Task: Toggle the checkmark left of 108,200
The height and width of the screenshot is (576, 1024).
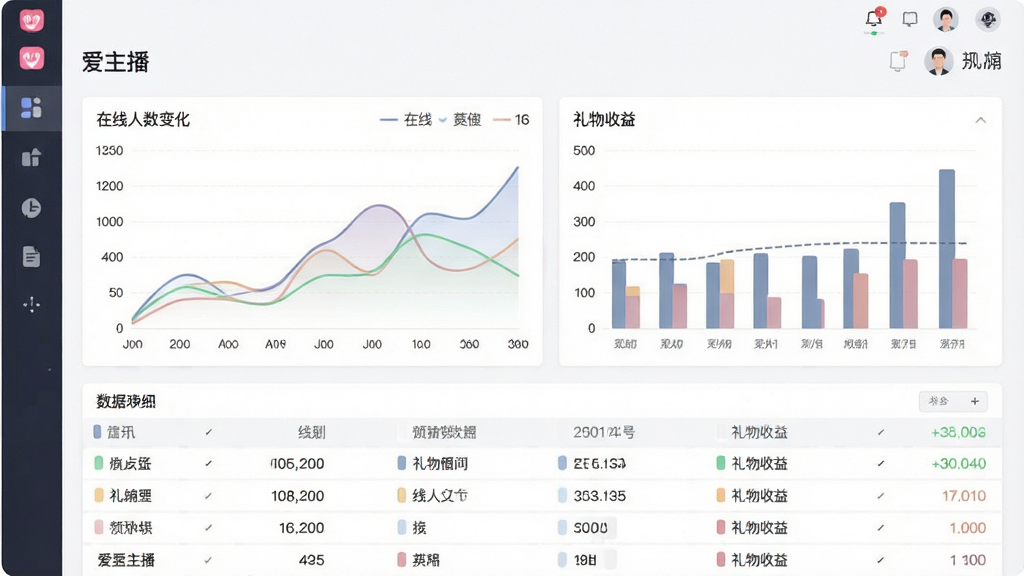Action: coord(208,496)
